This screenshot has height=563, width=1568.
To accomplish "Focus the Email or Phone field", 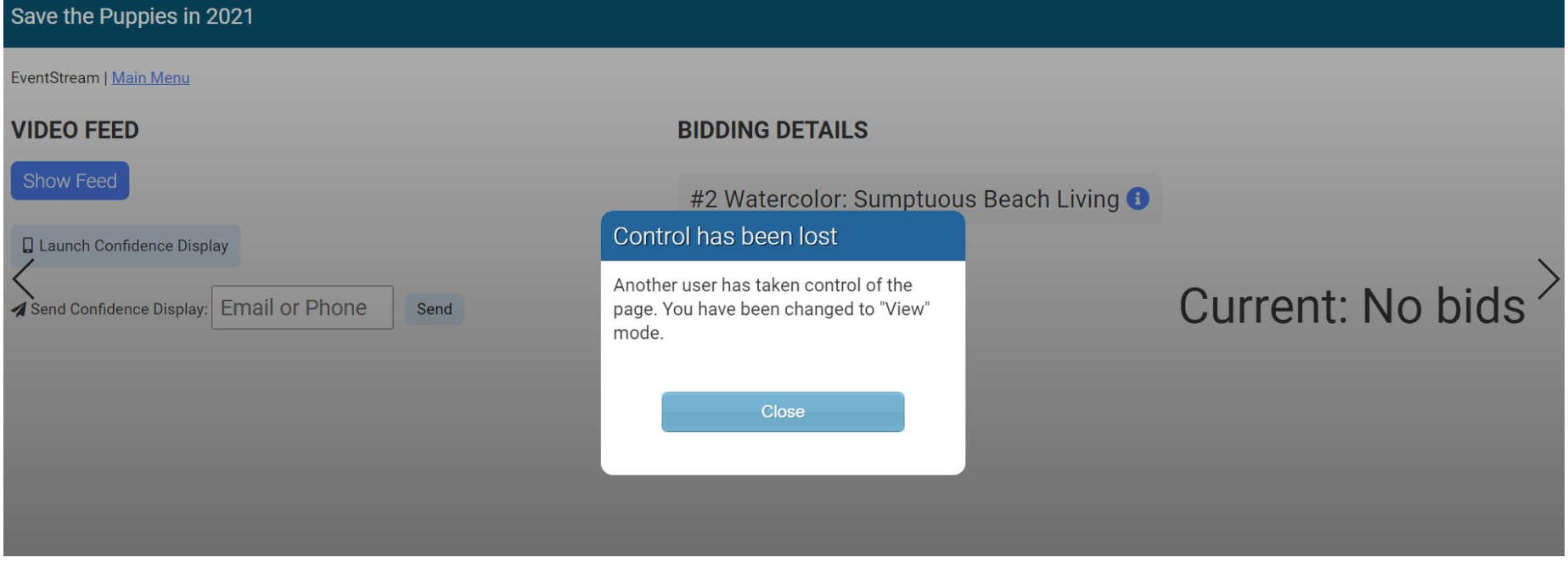I will (301, 307).
